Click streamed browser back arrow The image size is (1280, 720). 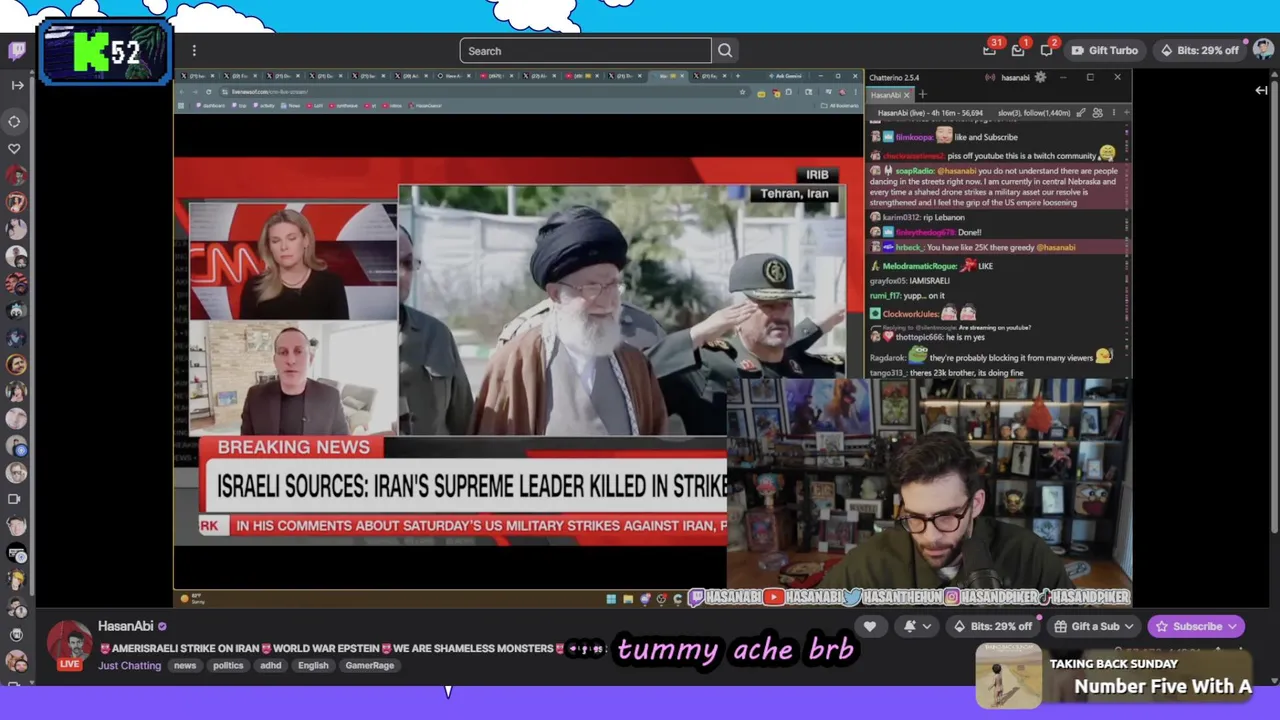181,92
